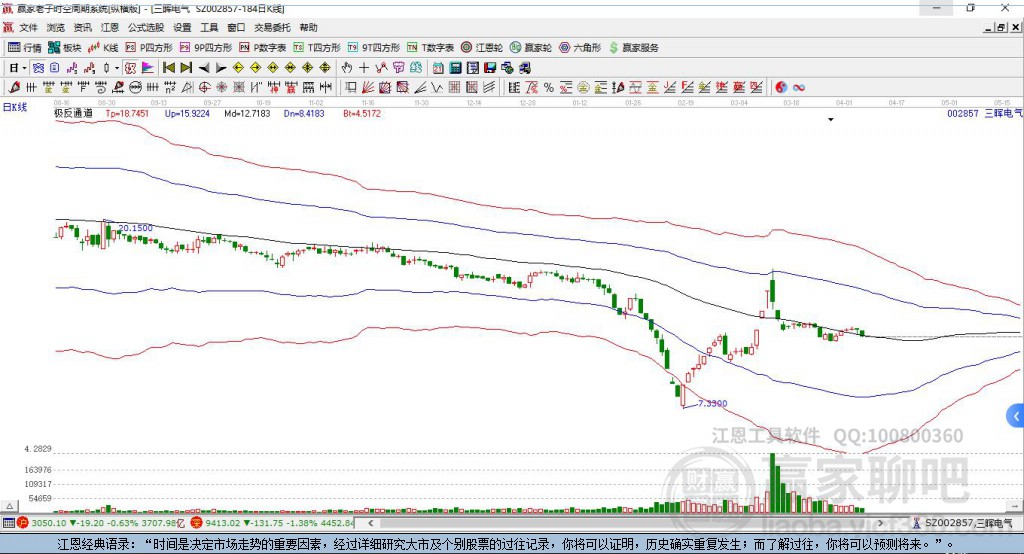This screenshot has width=1024, height=554.
Task: Open the calculator icon
Action: pos(456,68)
